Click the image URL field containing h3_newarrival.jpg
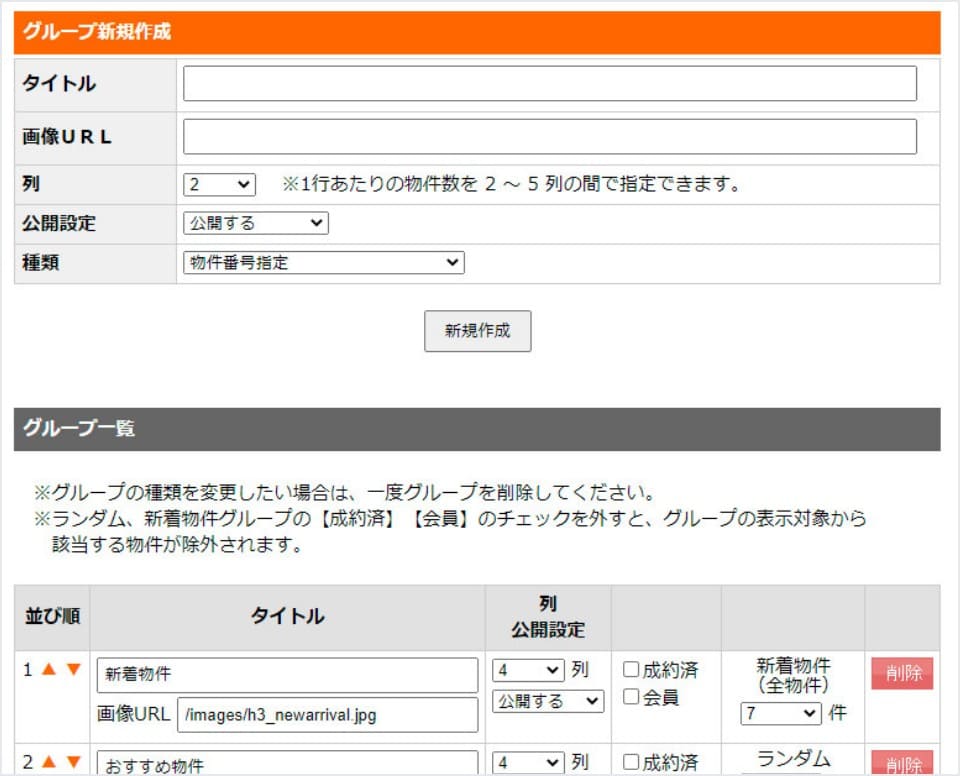This screenshot has width=960, height=776. point(327,715)
